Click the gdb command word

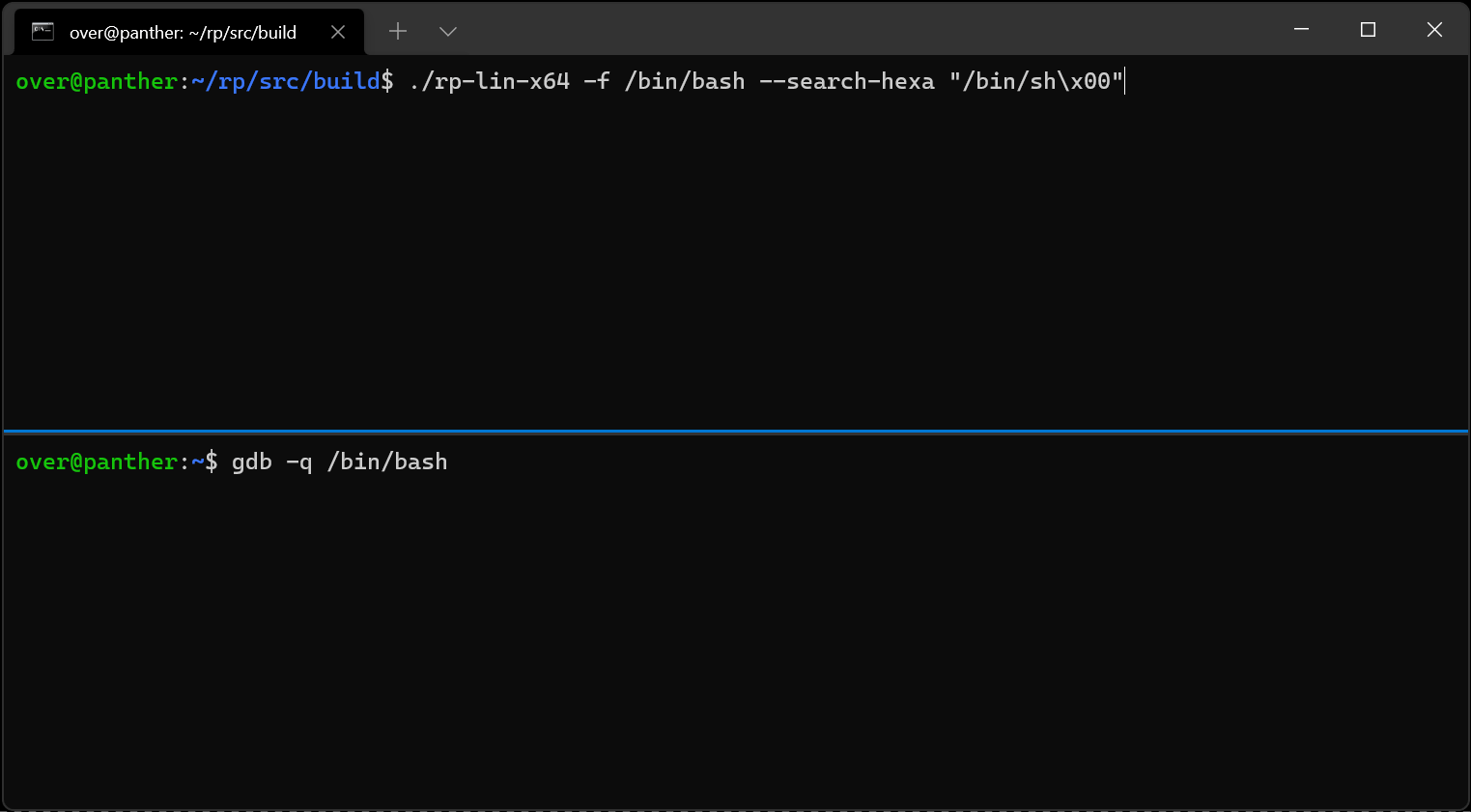(x=251, y=462)
